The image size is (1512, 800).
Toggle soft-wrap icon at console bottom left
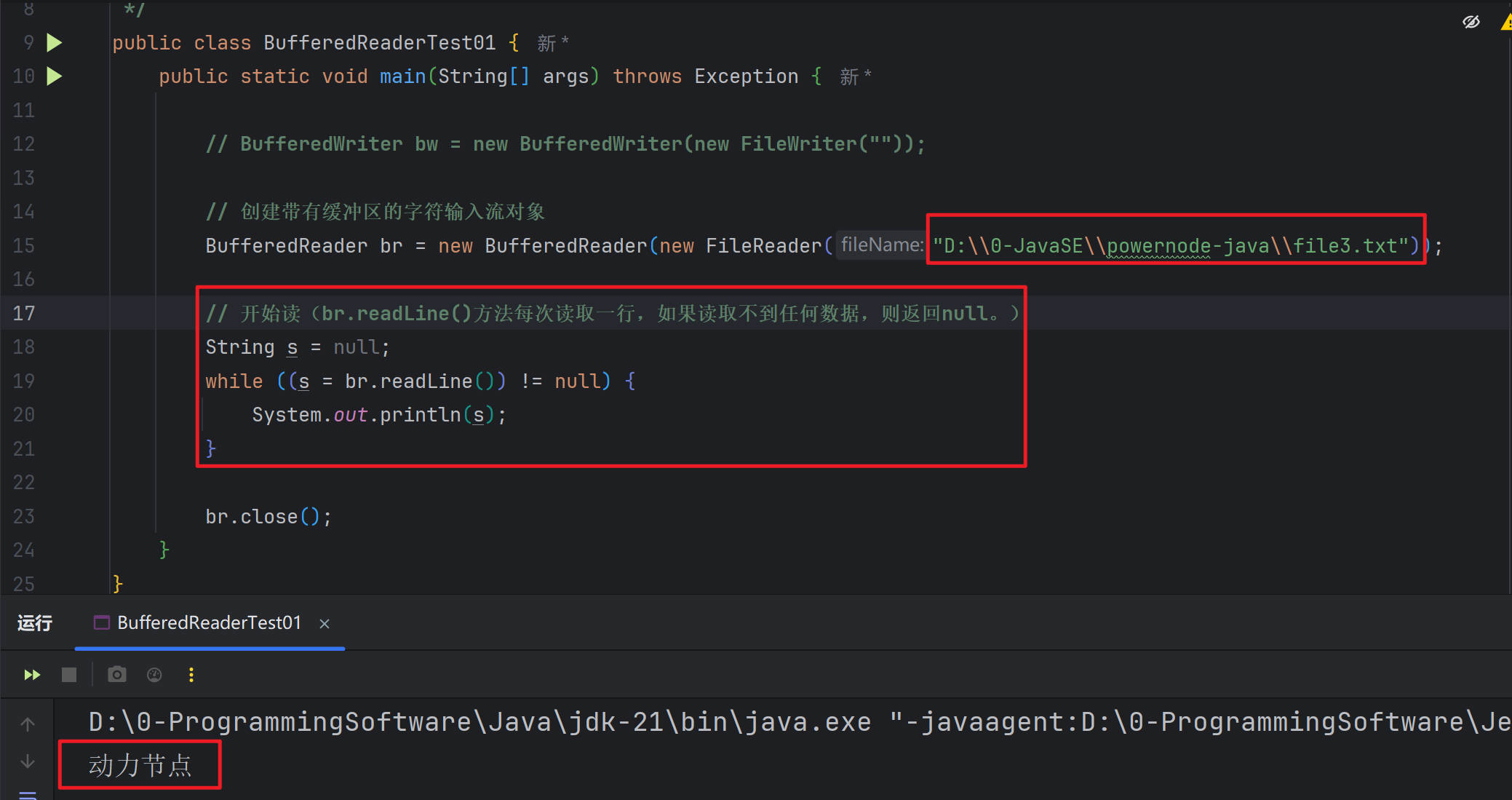click(28, 795)
